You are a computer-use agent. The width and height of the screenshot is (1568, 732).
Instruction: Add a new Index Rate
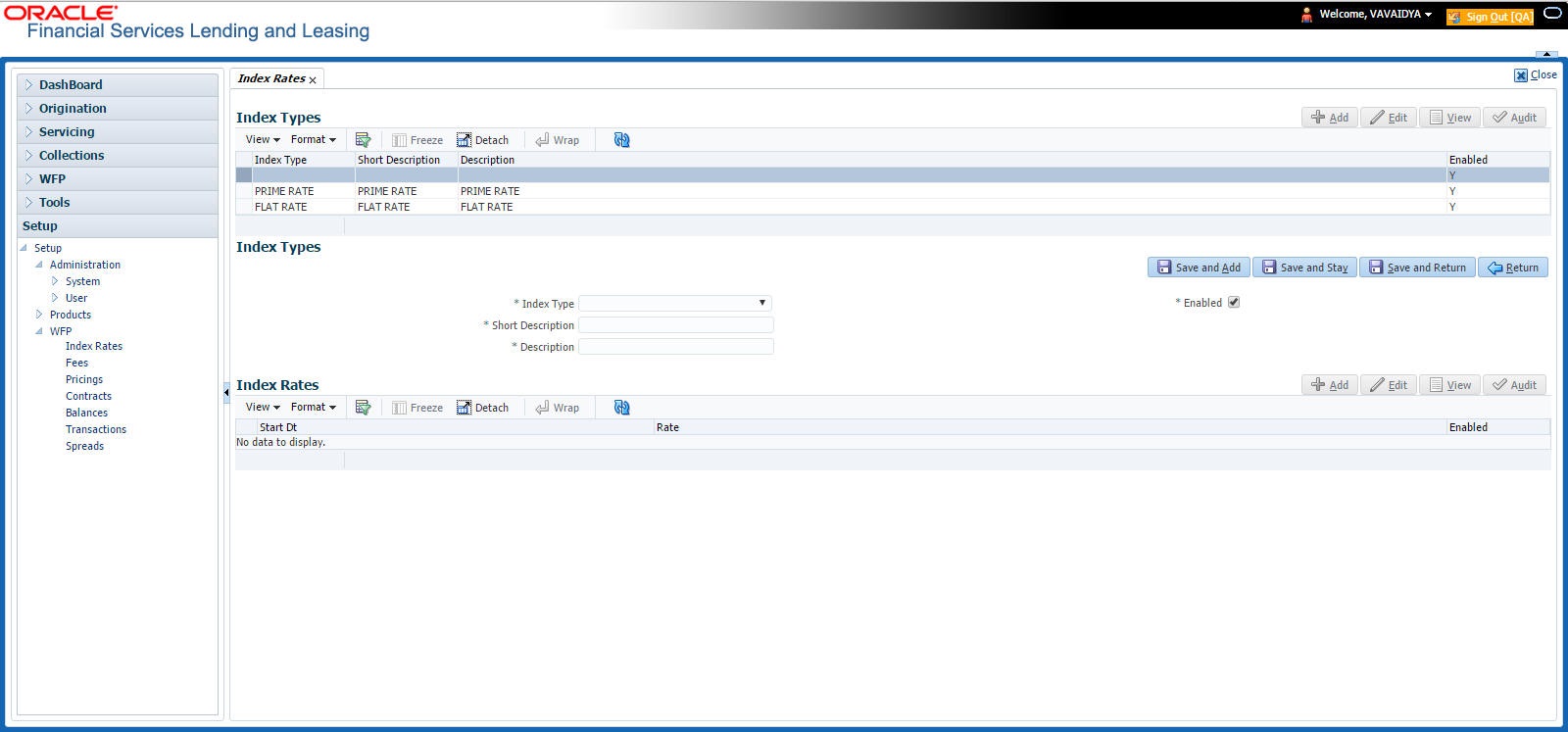pyautogui.click(x=1330, y=385)
